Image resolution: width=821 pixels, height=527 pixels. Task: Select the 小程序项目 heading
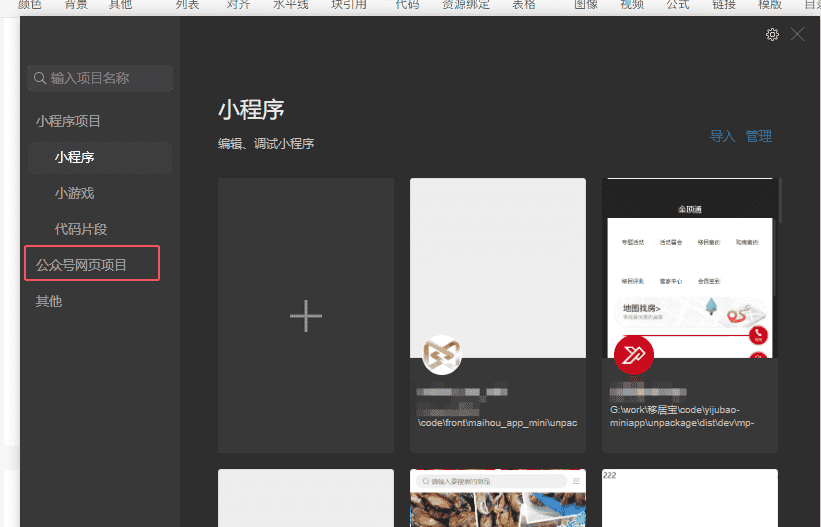click(68, 122)
